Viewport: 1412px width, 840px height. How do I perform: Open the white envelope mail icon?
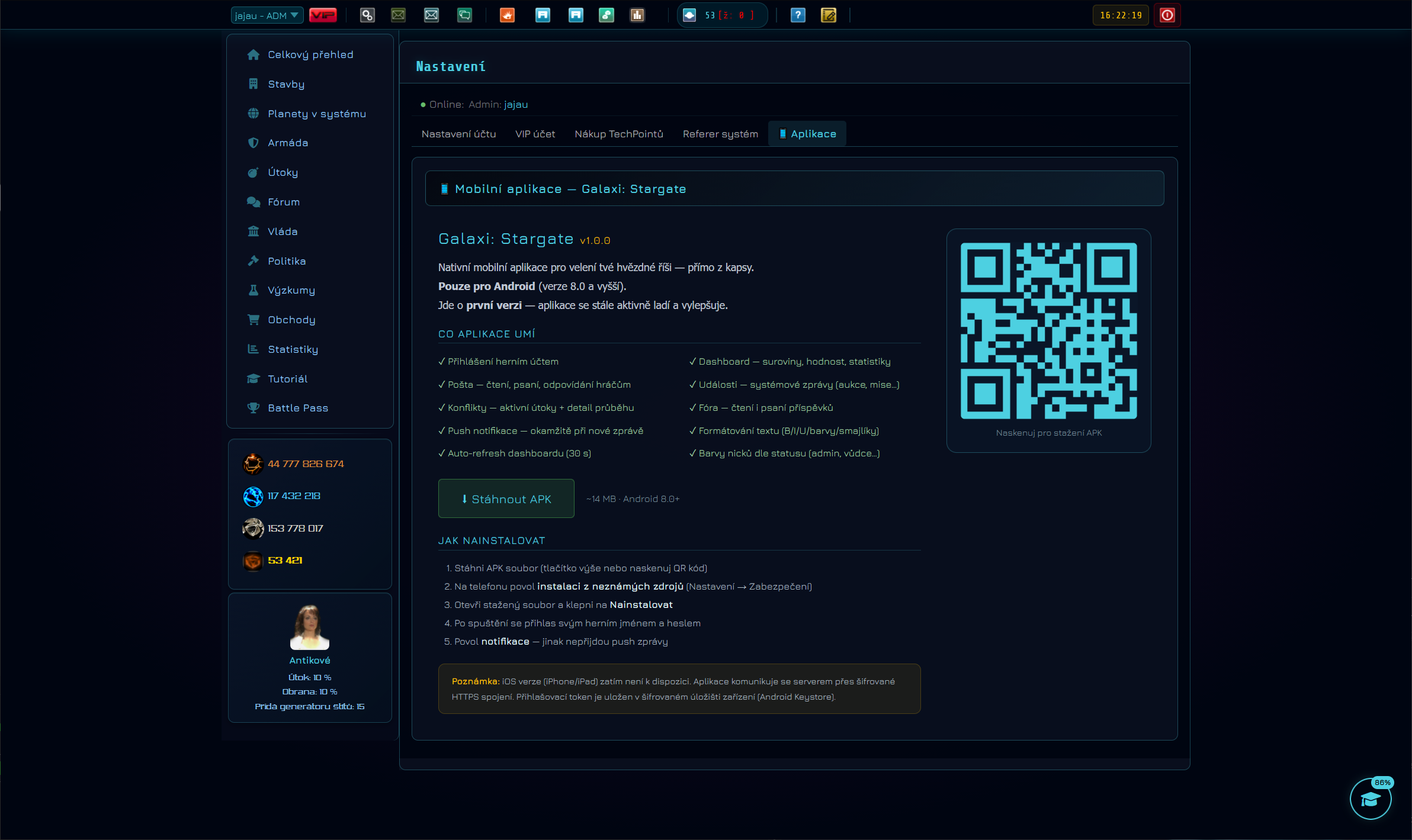pos(431,15)
